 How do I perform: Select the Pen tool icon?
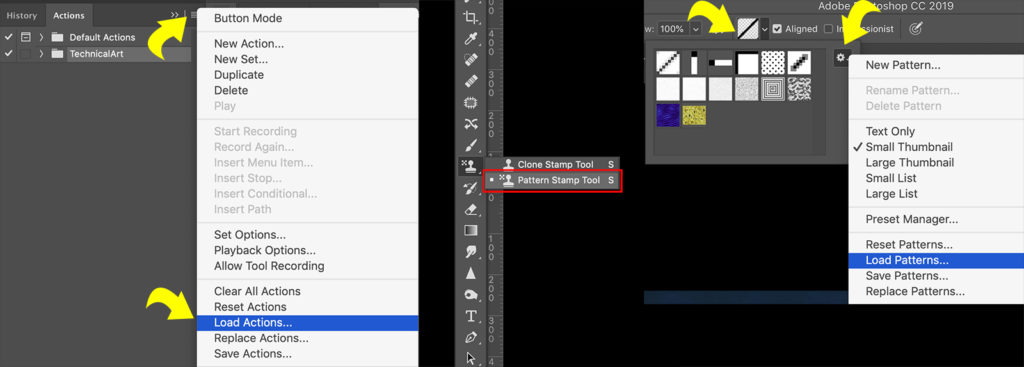(470, 338)
